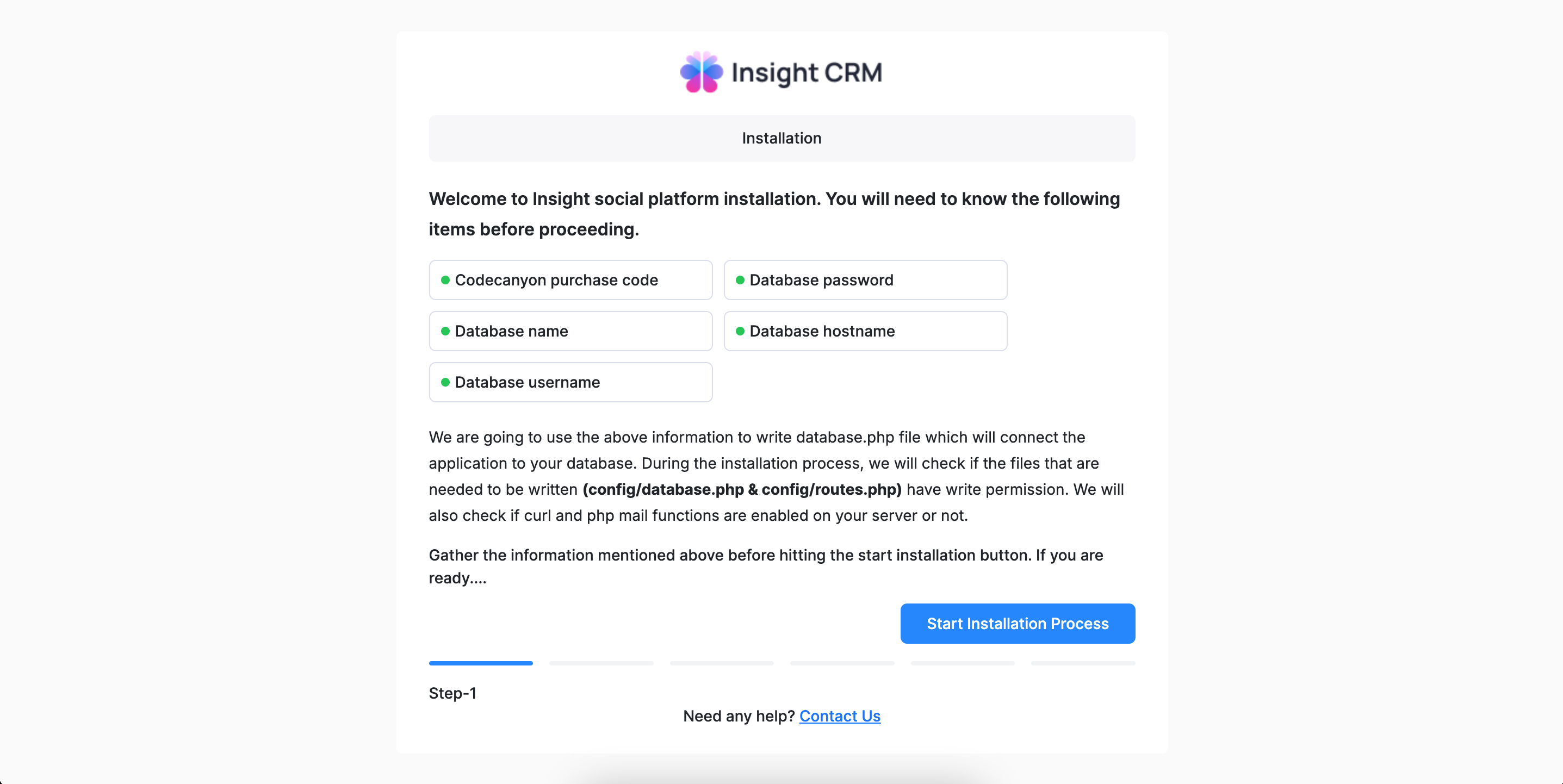Image resolution: width=1563 pixels, height=784 pixels.
Task: Click the last progress step segment
Action: [x=1082, y=663]
